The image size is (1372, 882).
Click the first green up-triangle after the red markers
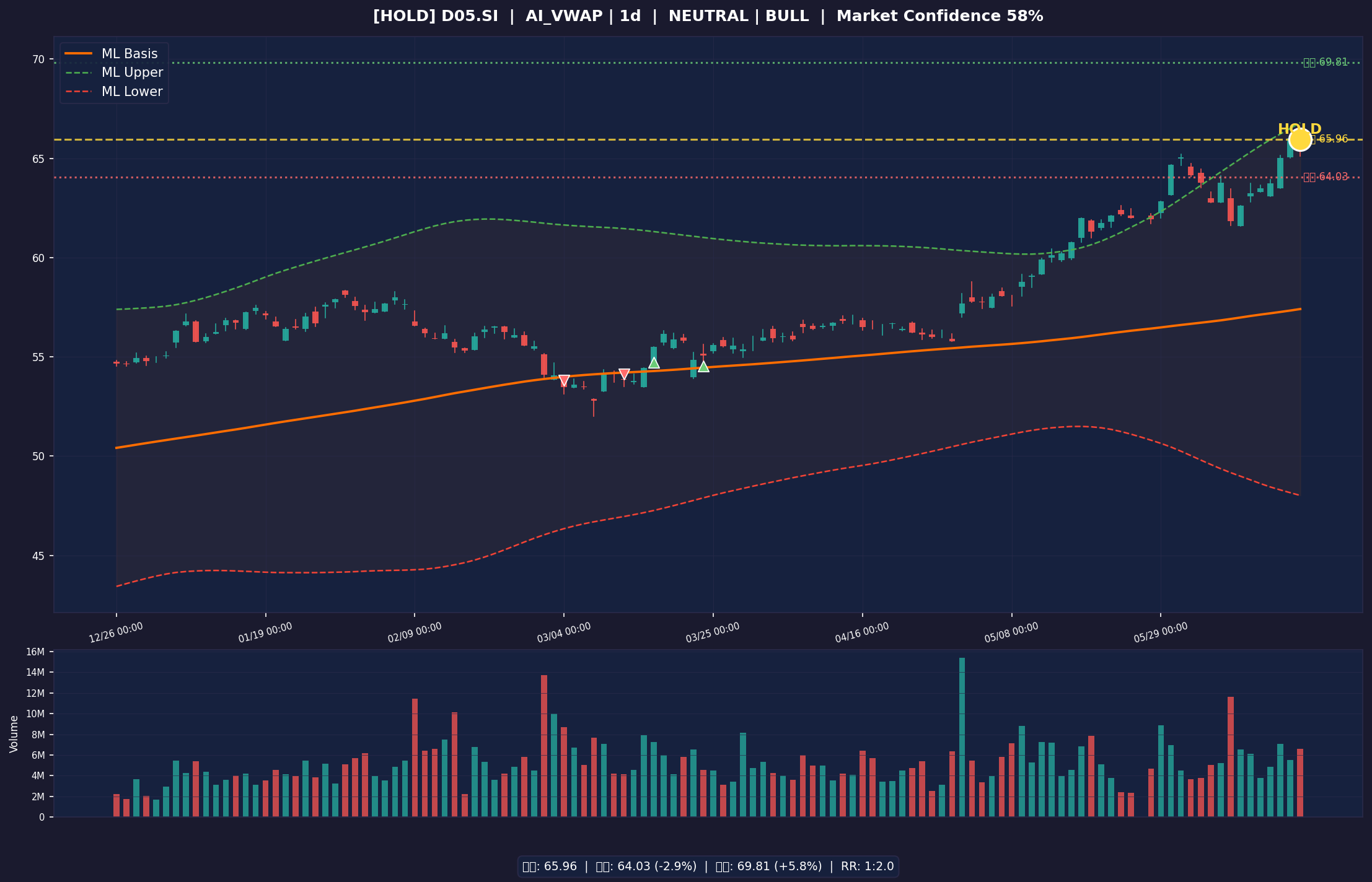[654, 362]
